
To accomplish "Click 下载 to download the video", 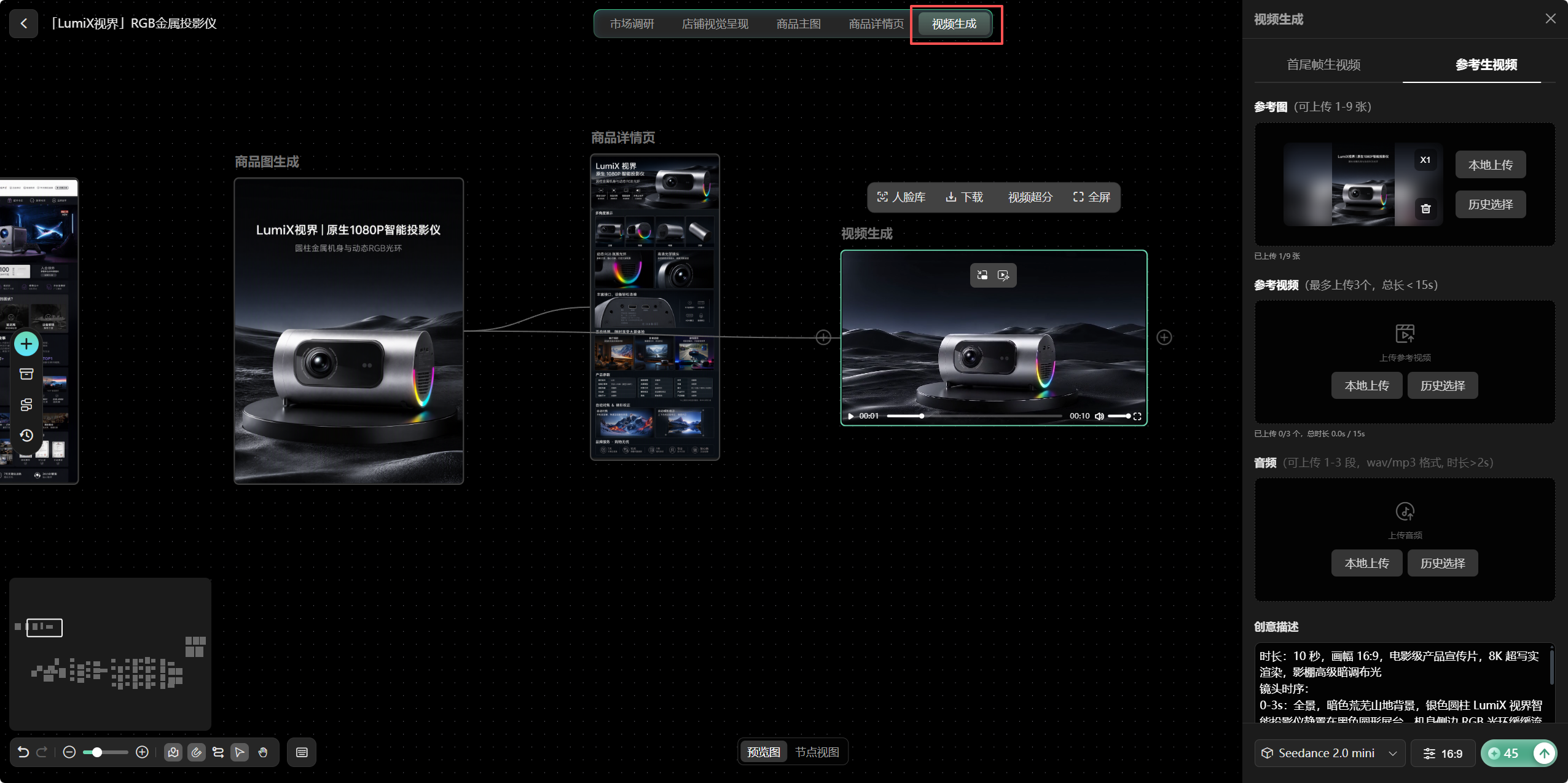I will [964, 197].
